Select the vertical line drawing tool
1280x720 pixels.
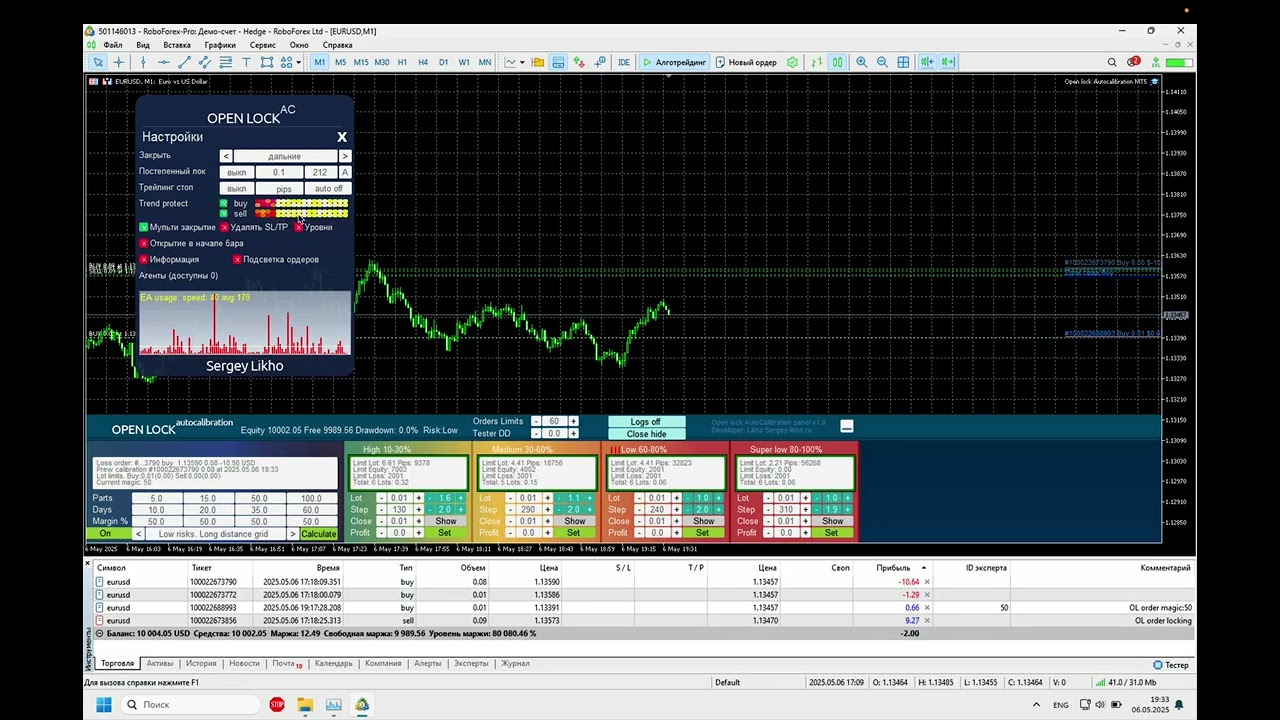143,62
